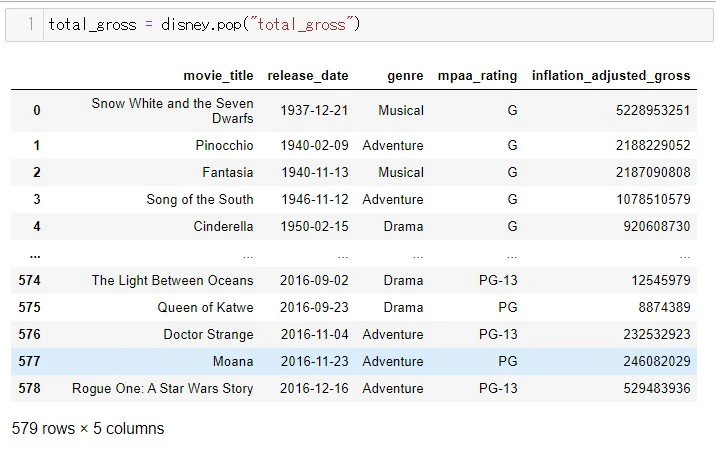Select the Song of the South cell
Screen dimensions: 716x450
pos(200,199)
